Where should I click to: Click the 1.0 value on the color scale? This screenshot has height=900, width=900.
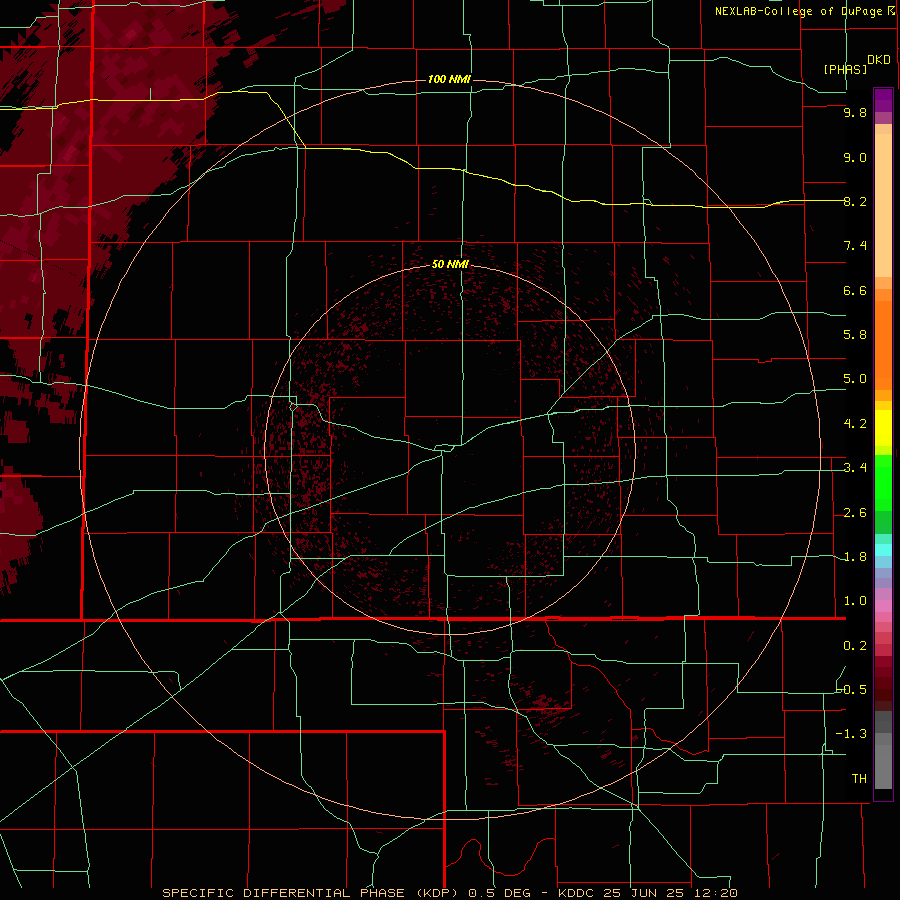[x=855, y=601]
